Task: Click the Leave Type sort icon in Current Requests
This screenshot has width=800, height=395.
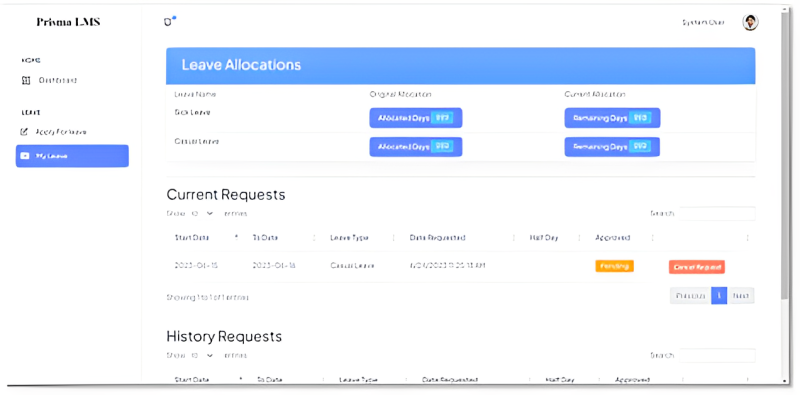Action: (393, 238)
